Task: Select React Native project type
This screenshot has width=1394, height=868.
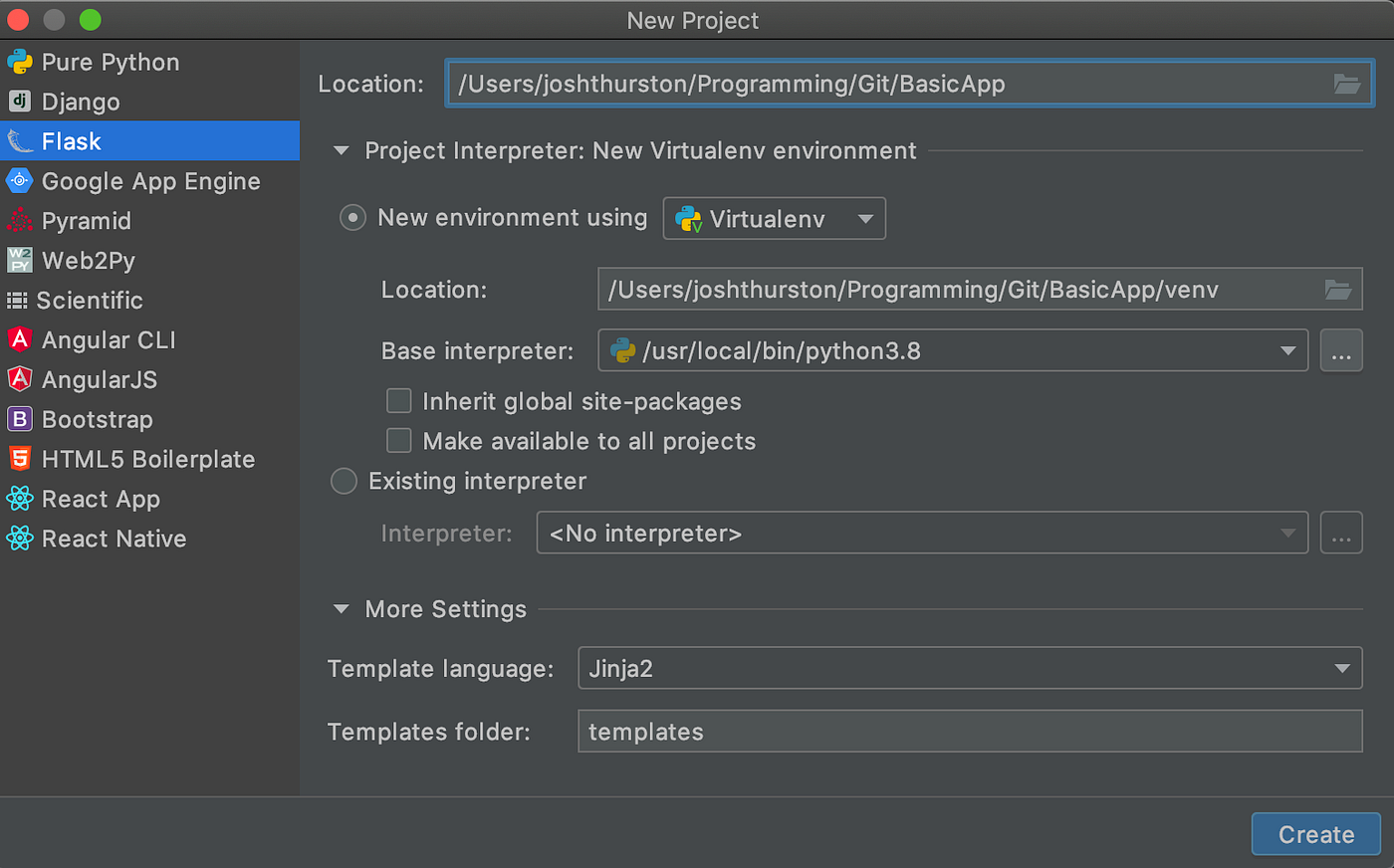Action: click(114, 539)
